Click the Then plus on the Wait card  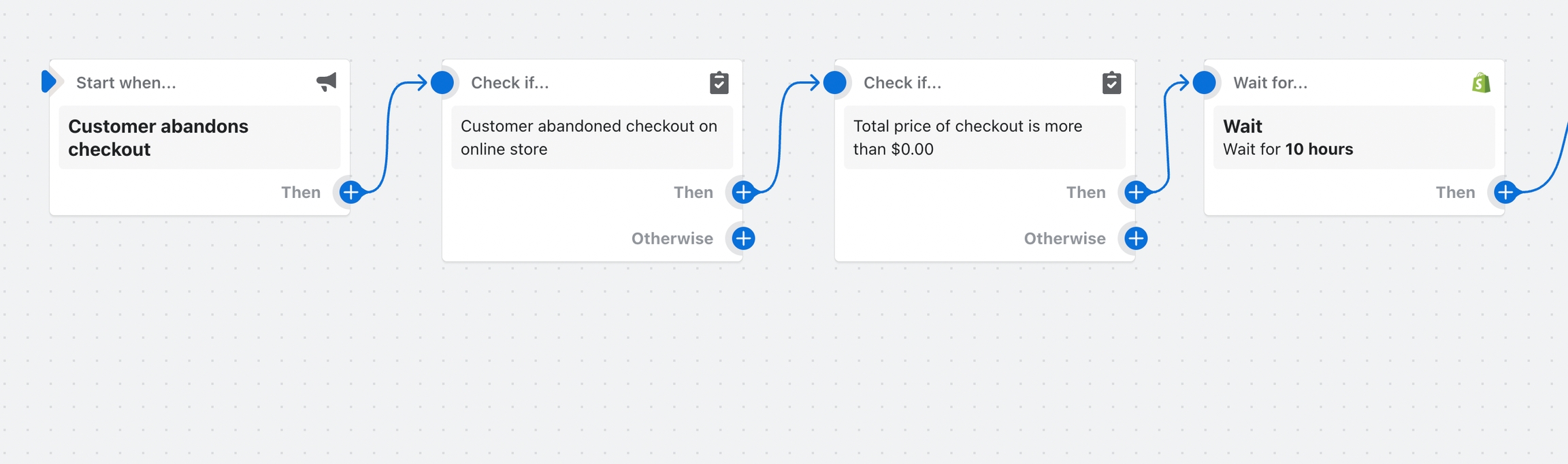click(x=1505, y=193)
